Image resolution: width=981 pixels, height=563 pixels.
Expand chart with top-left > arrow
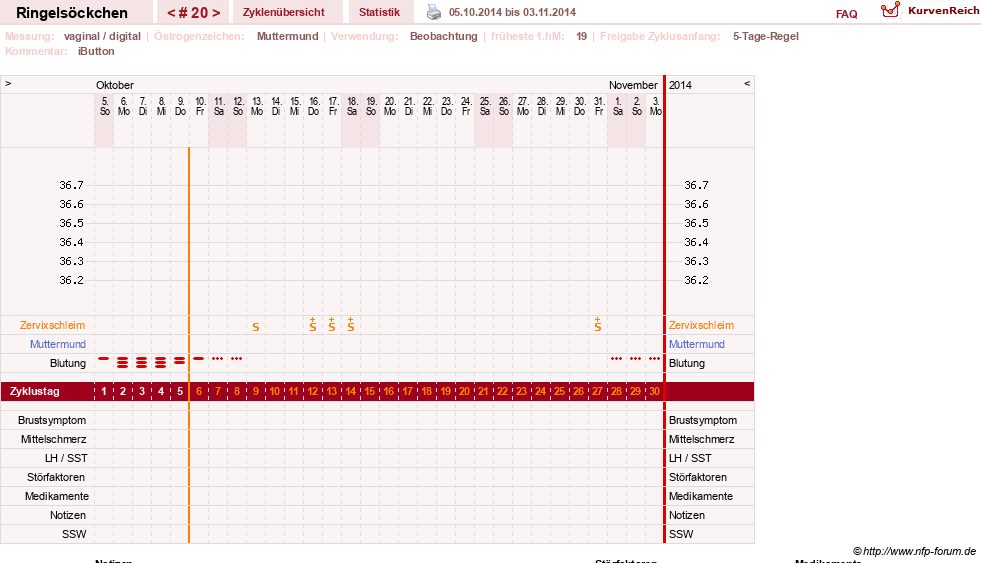(8, 83)
